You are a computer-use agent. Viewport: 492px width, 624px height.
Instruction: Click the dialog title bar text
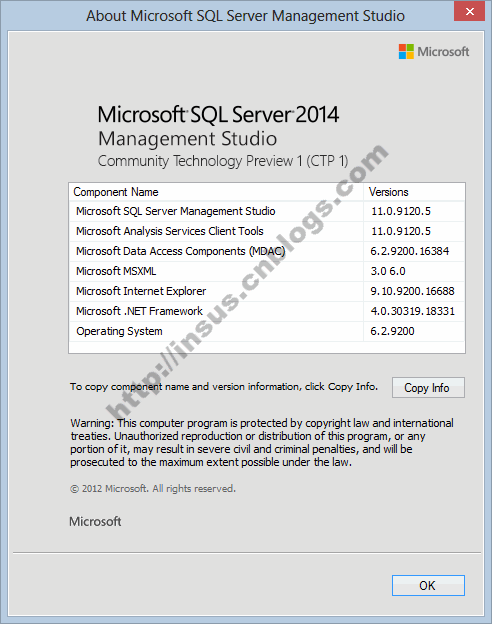245,16
